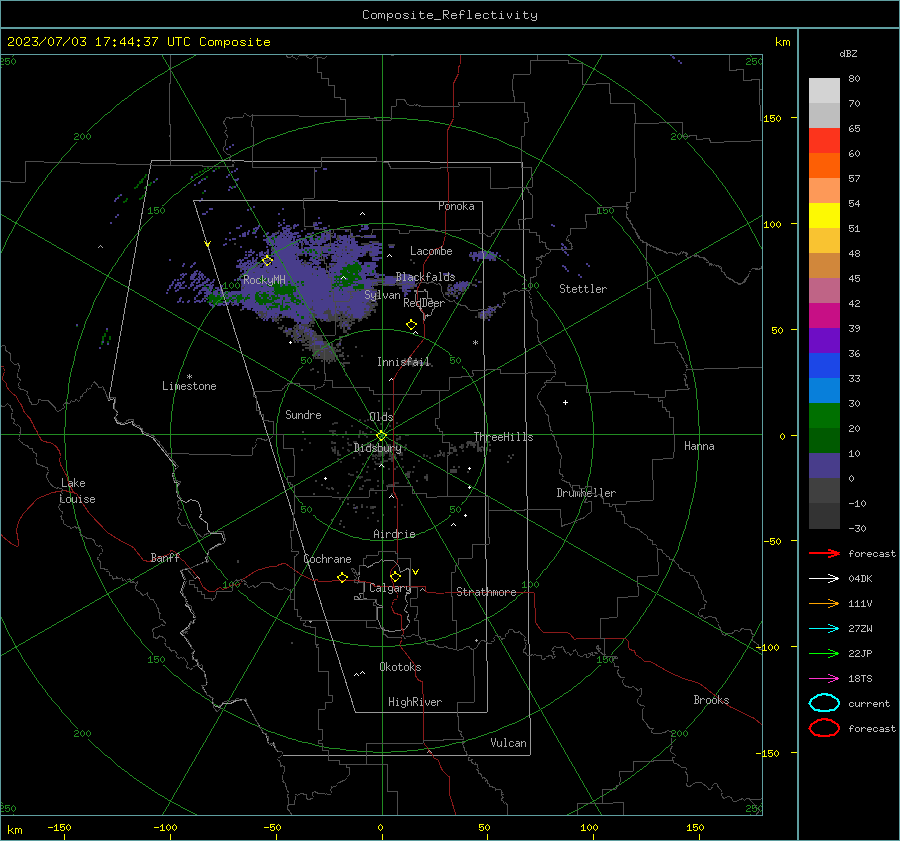
Task: Click the cyan current ellipse symbol
Action: [x=824, y=703]
